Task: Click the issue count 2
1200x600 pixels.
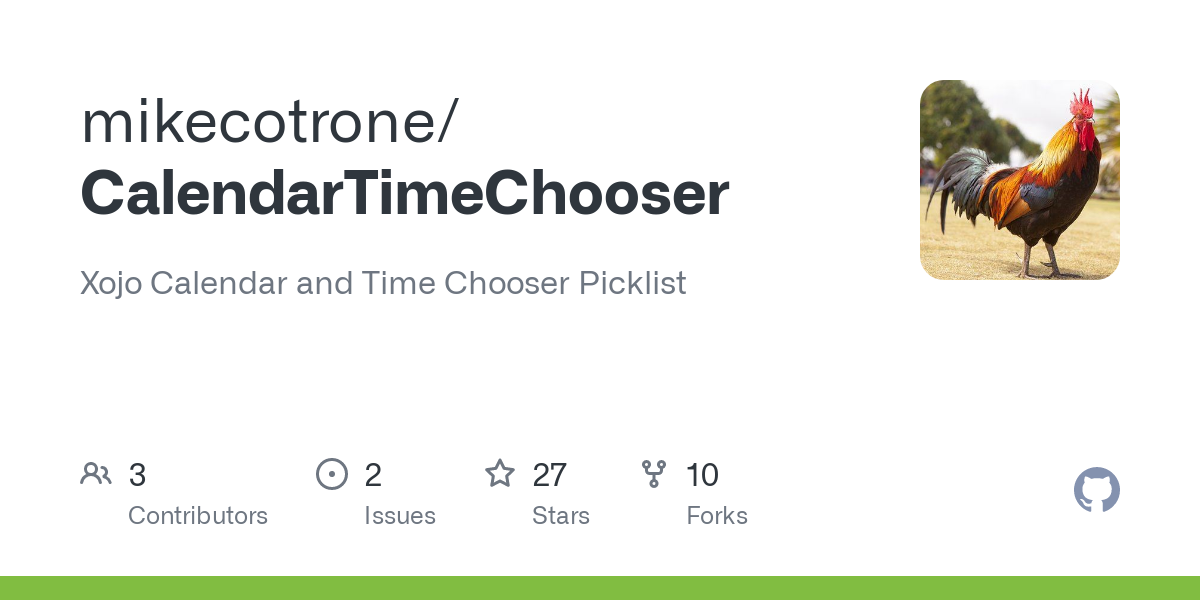Action: (373, 475)
